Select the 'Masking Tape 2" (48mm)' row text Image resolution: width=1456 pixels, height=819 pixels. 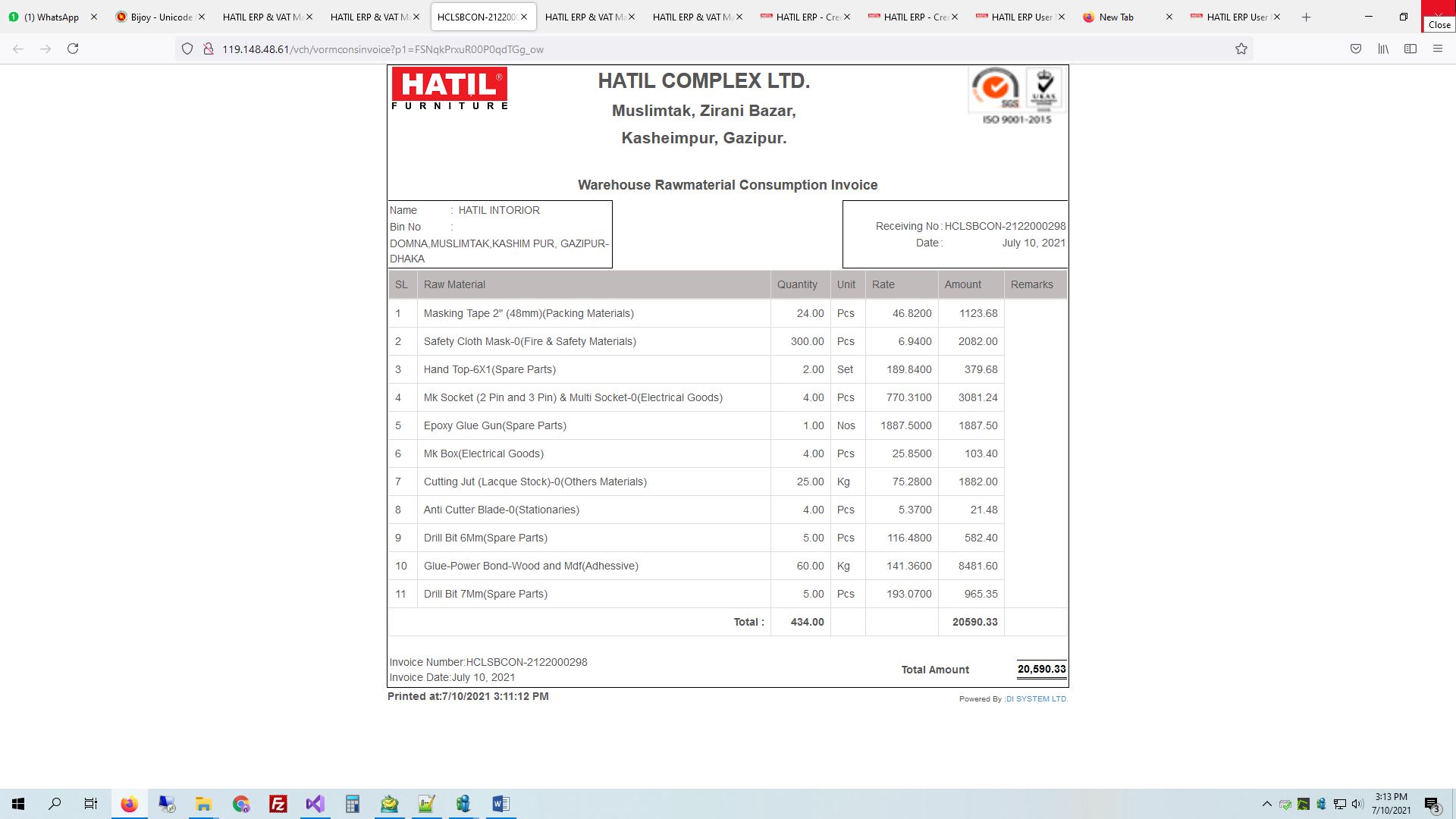(529, 313)
